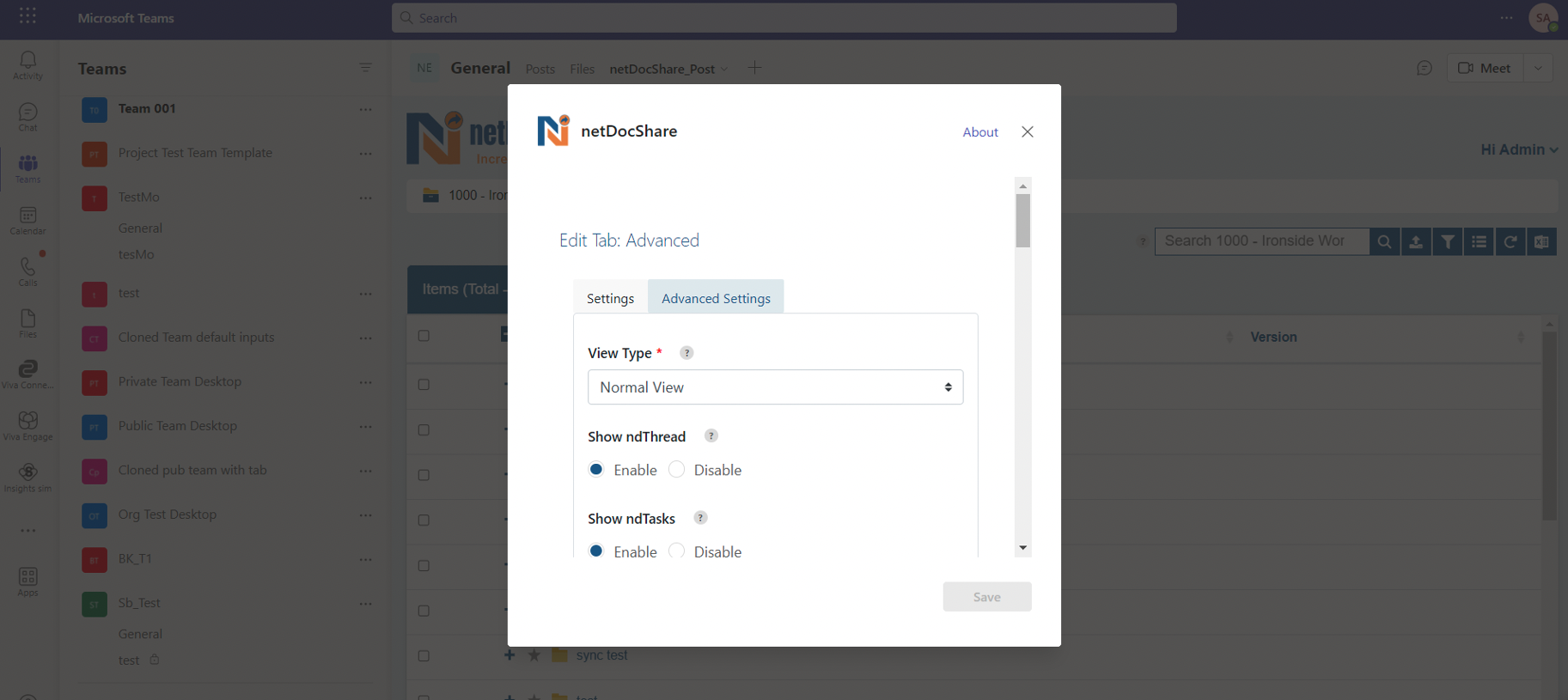
Task: Open more options for Sb_Test team
Action: coord(365,604)
